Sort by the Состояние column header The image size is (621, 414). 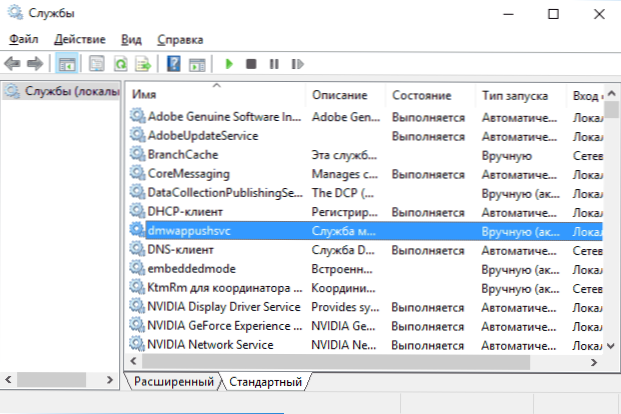tap(430, 95)
